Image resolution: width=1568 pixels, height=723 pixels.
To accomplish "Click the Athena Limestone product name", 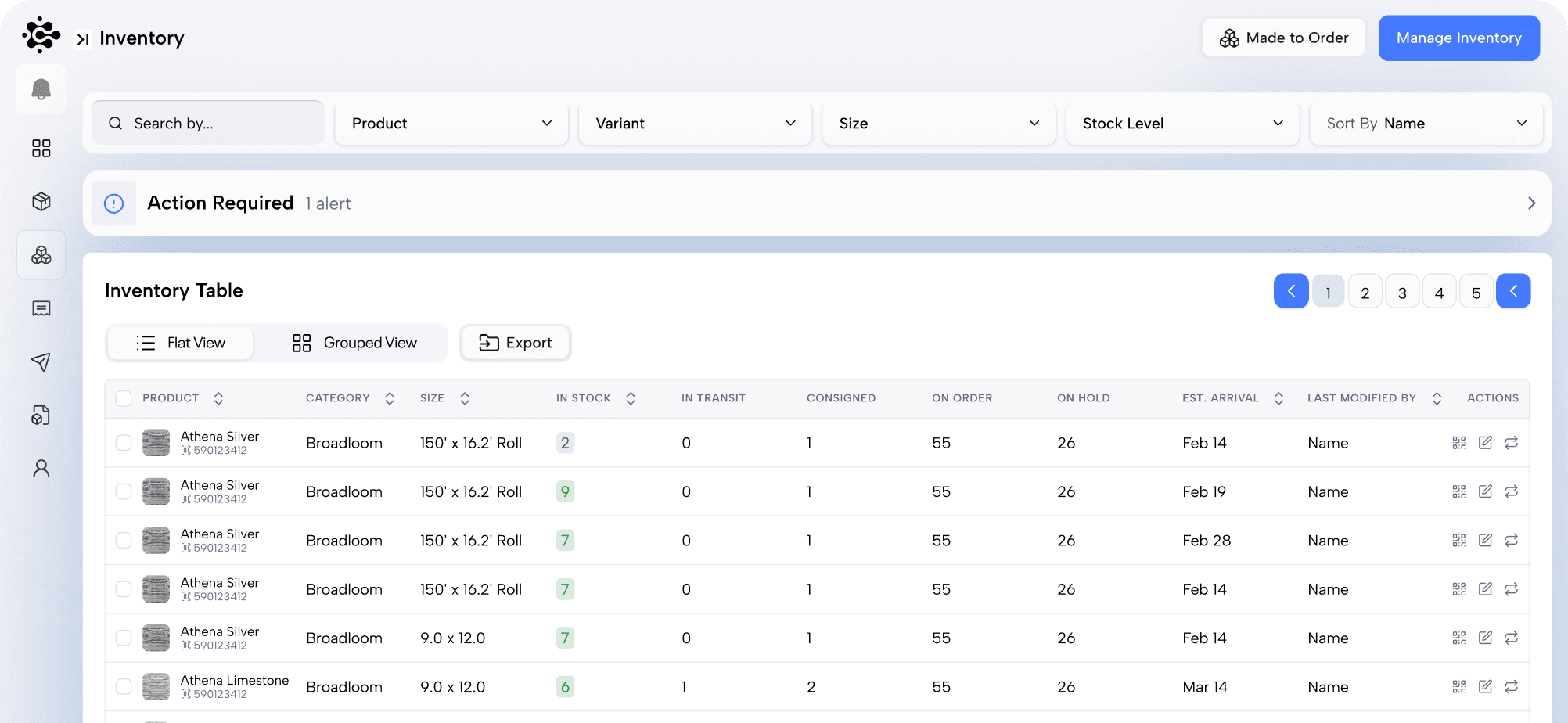I will (235, 681).
